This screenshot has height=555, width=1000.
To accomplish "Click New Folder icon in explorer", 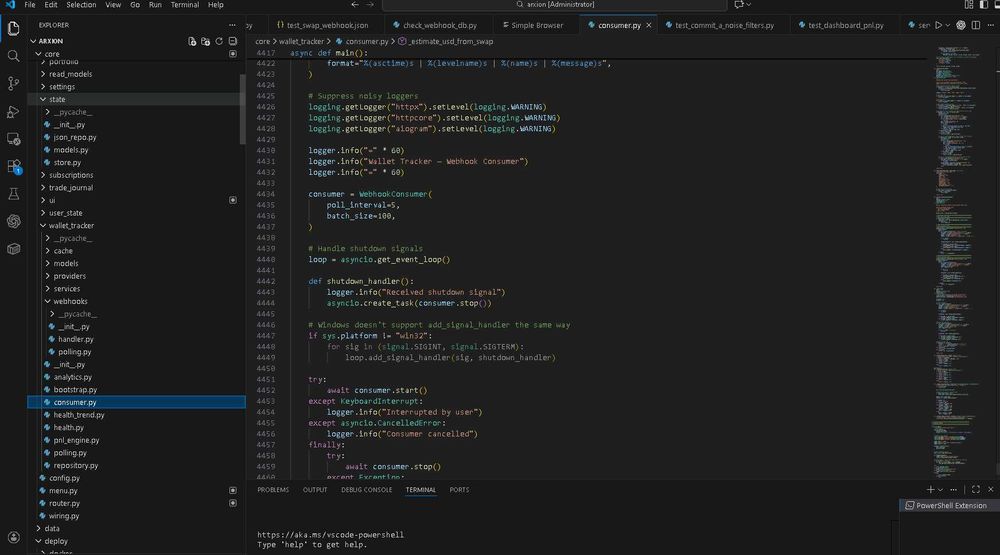I will coord(205,41).
